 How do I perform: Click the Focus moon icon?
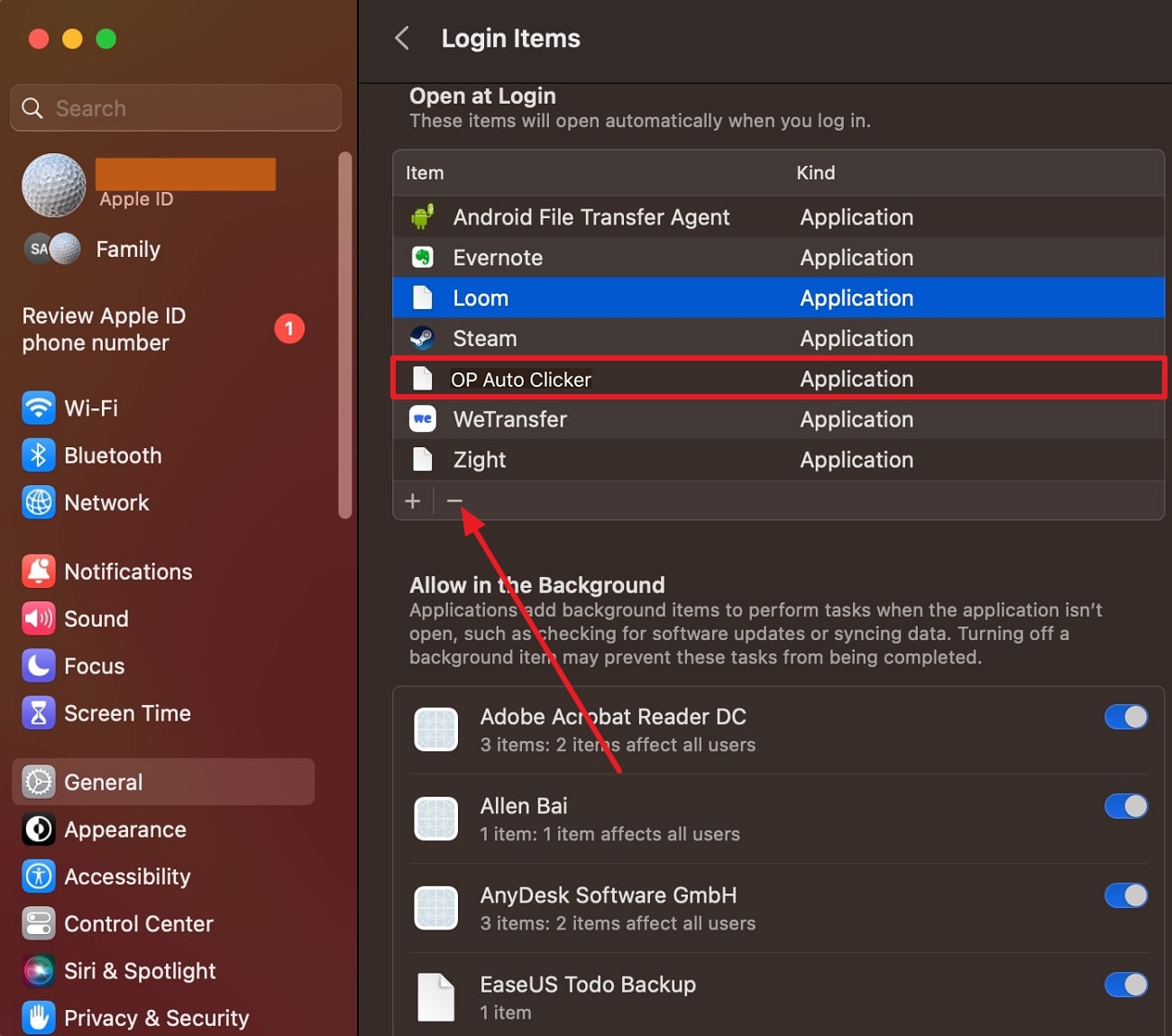click(39, 665)
